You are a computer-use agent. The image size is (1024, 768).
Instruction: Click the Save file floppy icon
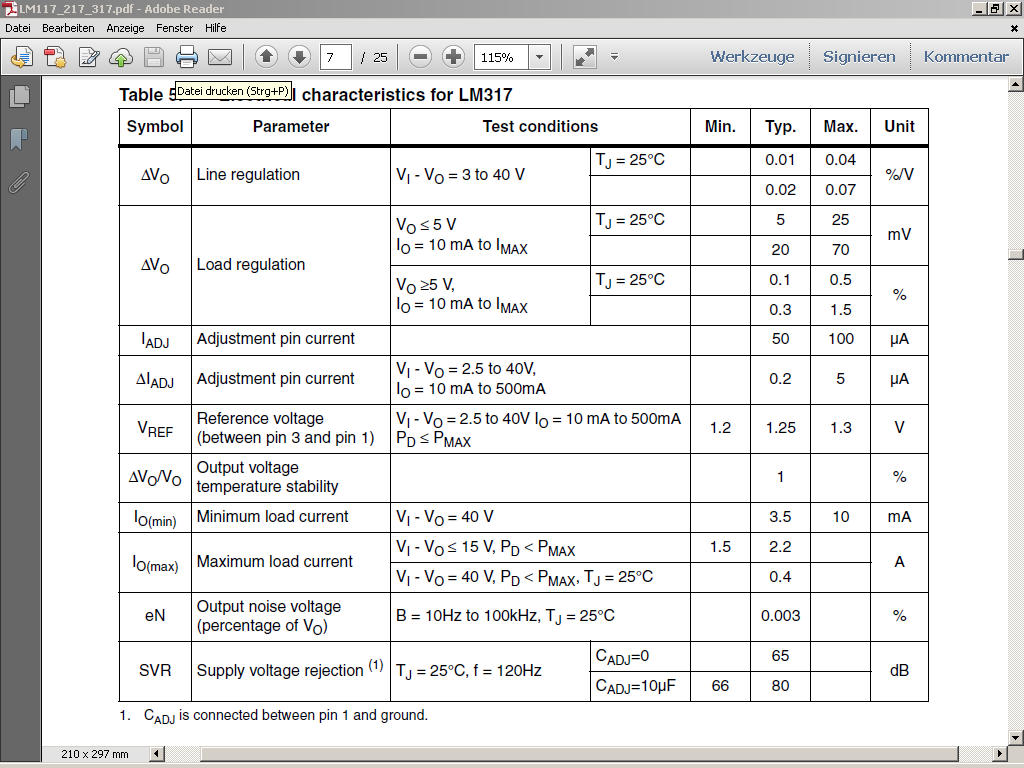point(154,57)
